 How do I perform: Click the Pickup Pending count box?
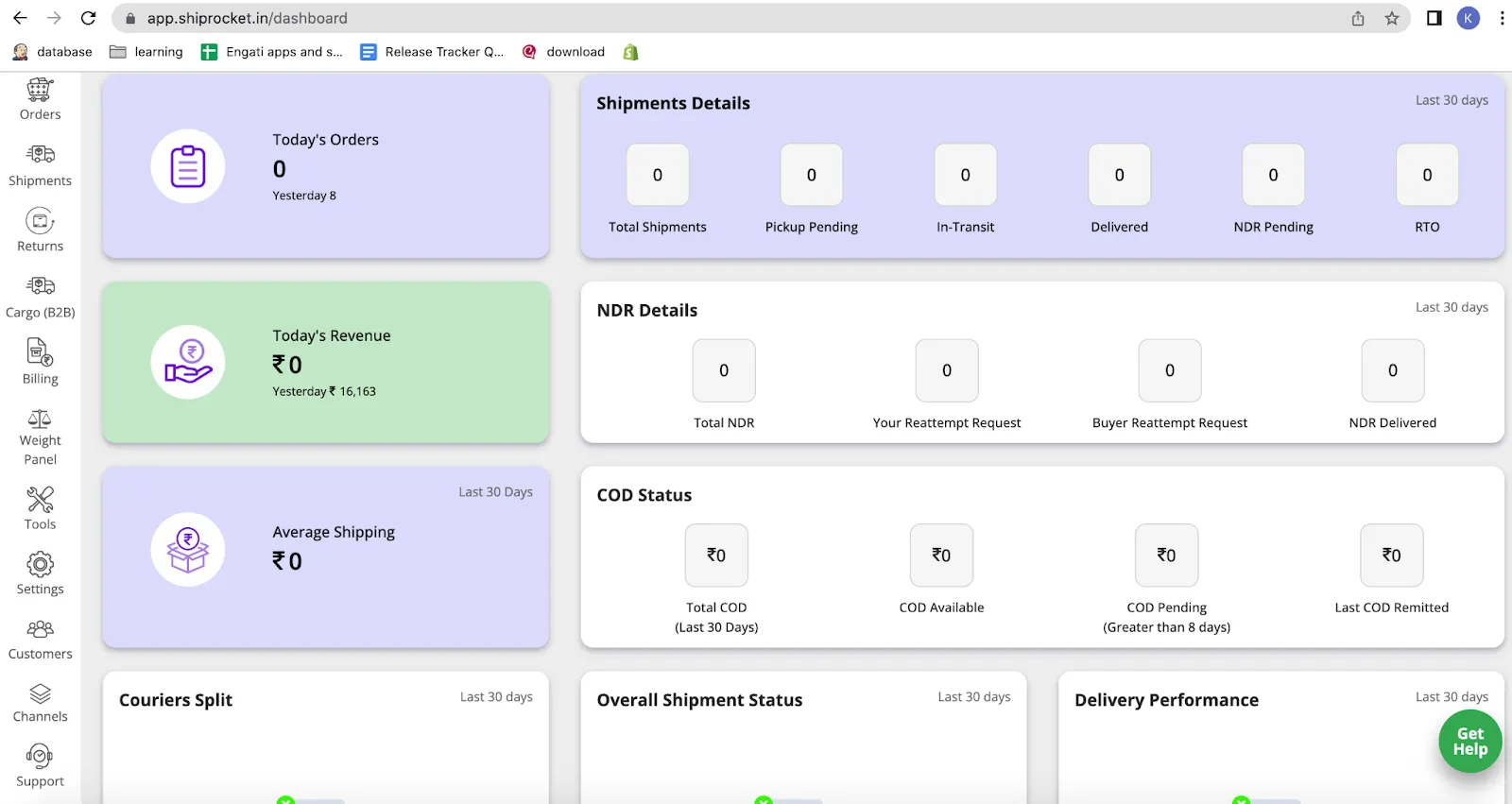coord(811,175)
